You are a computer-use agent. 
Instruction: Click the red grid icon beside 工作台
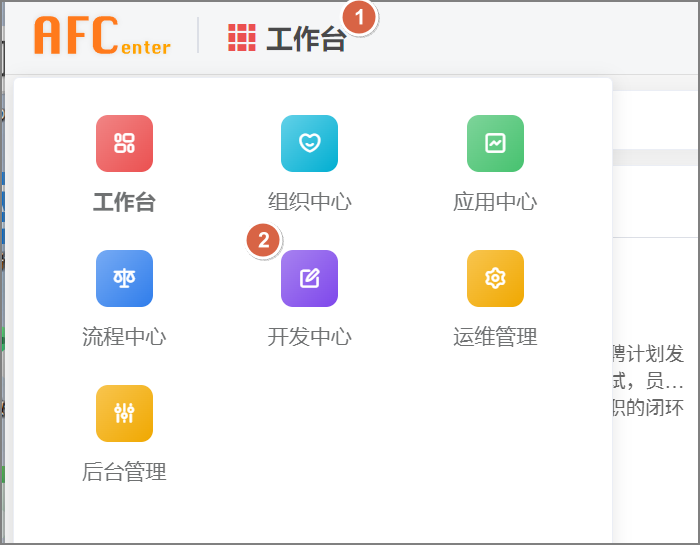242,37
